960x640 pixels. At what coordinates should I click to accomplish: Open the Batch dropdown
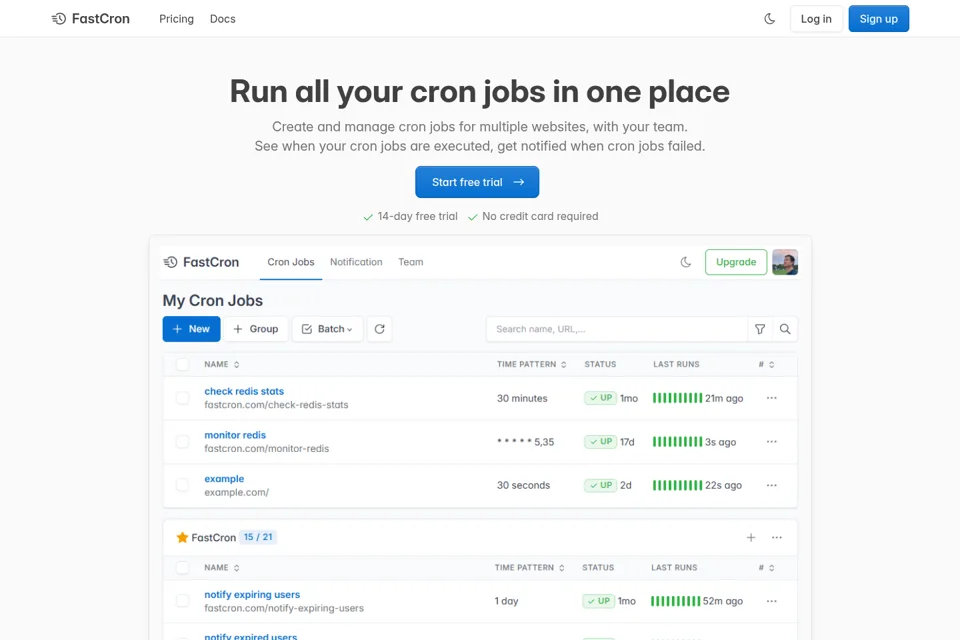[328, 329]
